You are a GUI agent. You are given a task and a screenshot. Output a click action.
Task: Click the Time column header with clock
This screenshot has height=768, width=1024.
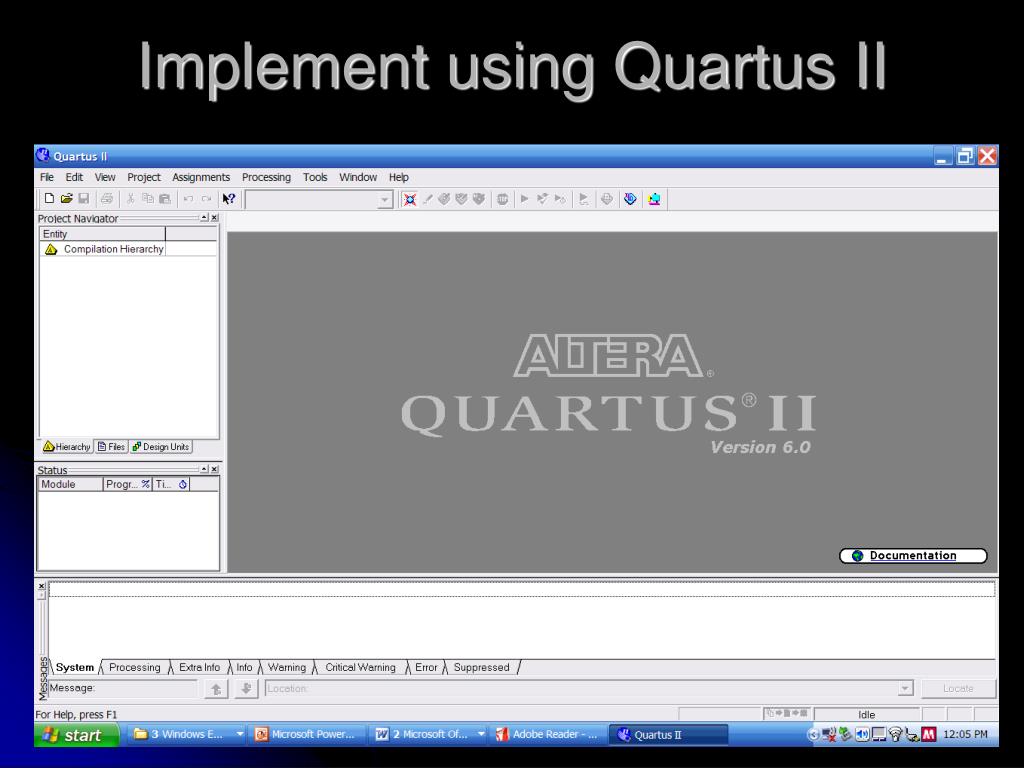pos(171,484)
